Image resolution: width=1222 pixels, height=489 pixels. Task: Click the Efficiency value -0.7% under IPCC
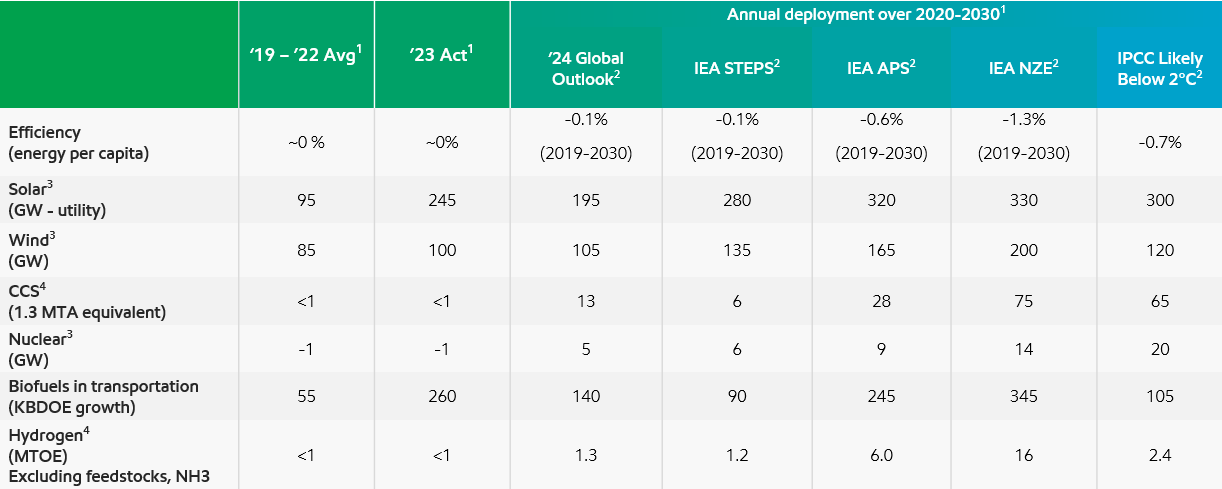(1160, 143)
